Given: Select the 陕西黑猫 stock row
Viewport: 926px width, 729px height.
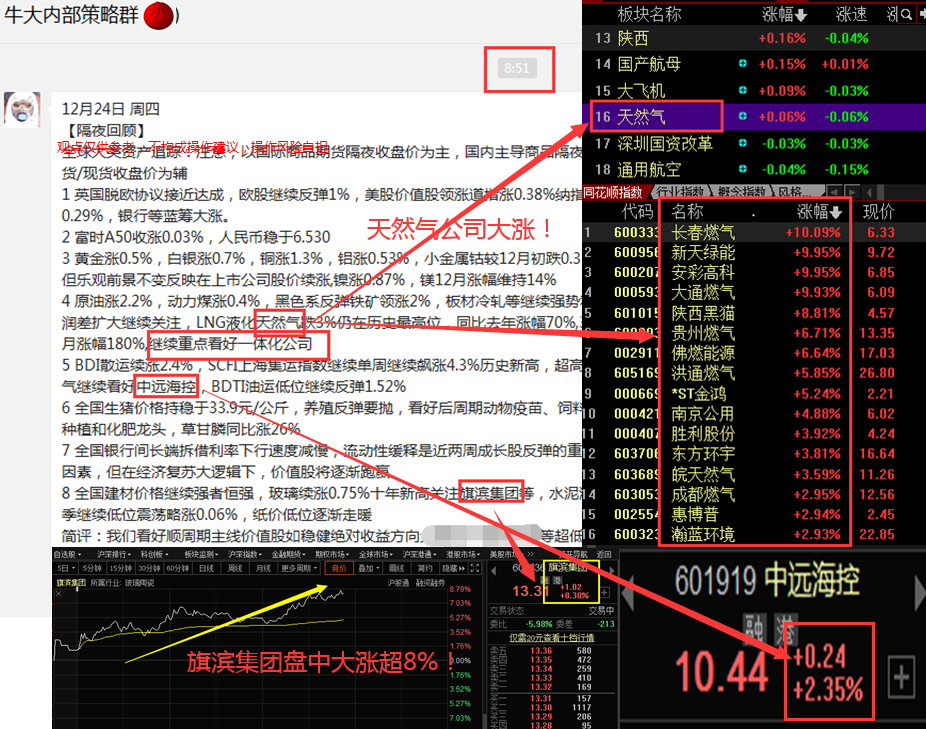Looking at the screenshot, I should click(754, 313).
